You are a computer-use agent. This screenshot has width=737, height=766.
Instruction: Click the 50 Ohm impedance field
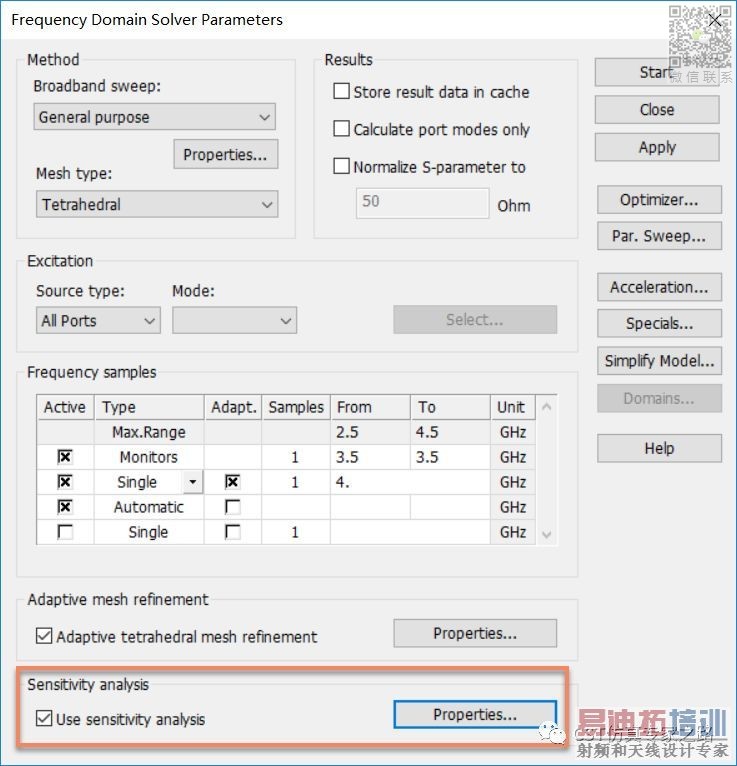point(422,203)
